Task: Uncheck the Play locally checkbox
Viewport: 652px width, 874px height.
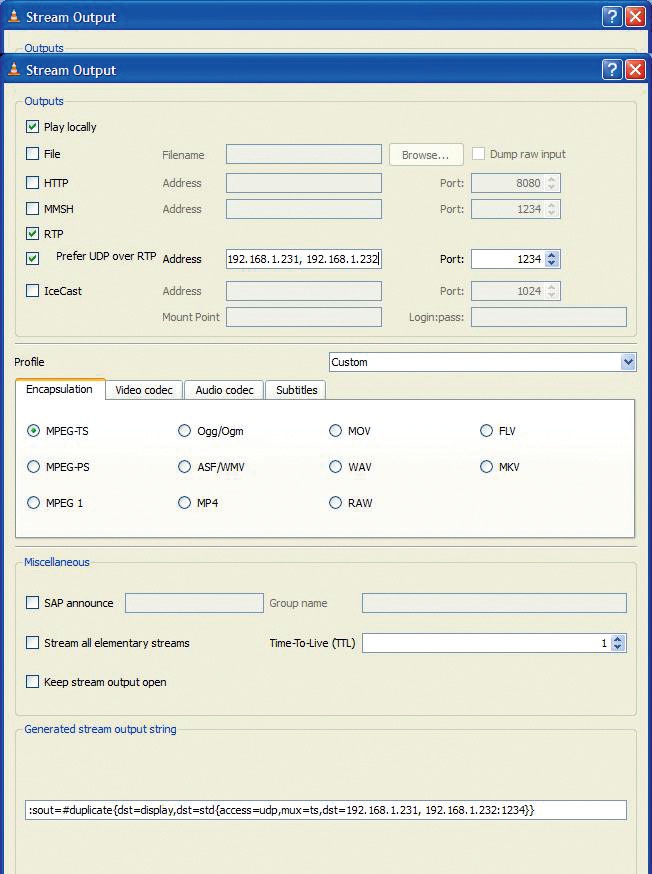Action: click(32, 127)
